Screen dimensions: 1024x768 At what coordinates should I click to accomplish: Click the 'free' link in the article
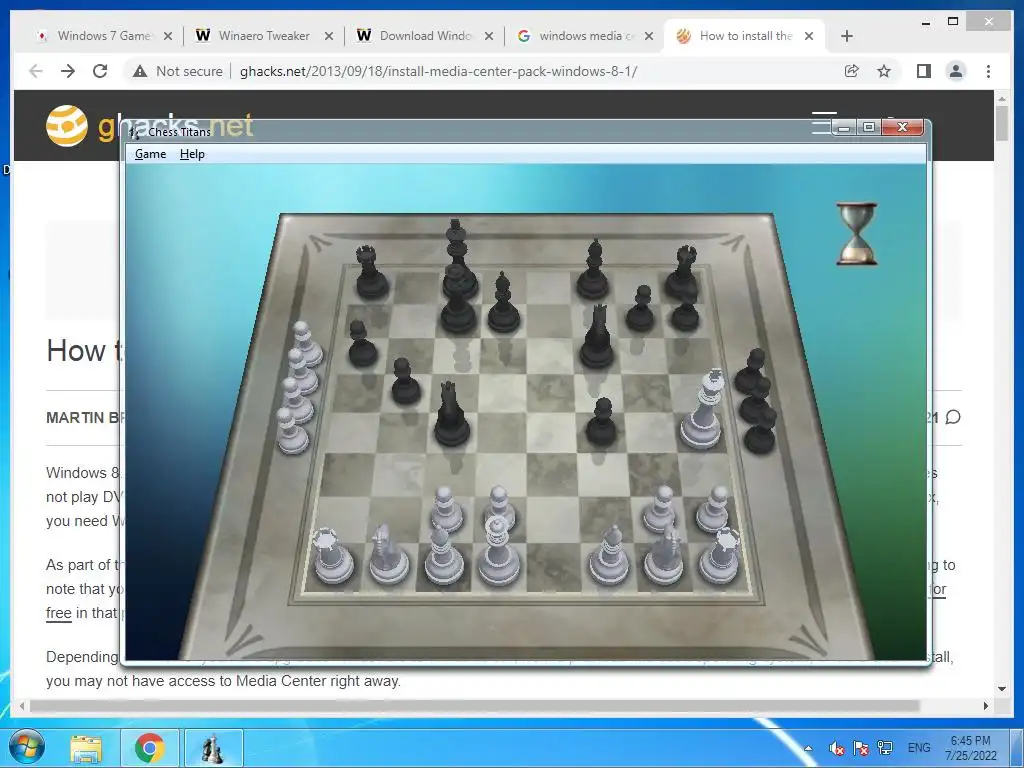[x=59, y=613]
